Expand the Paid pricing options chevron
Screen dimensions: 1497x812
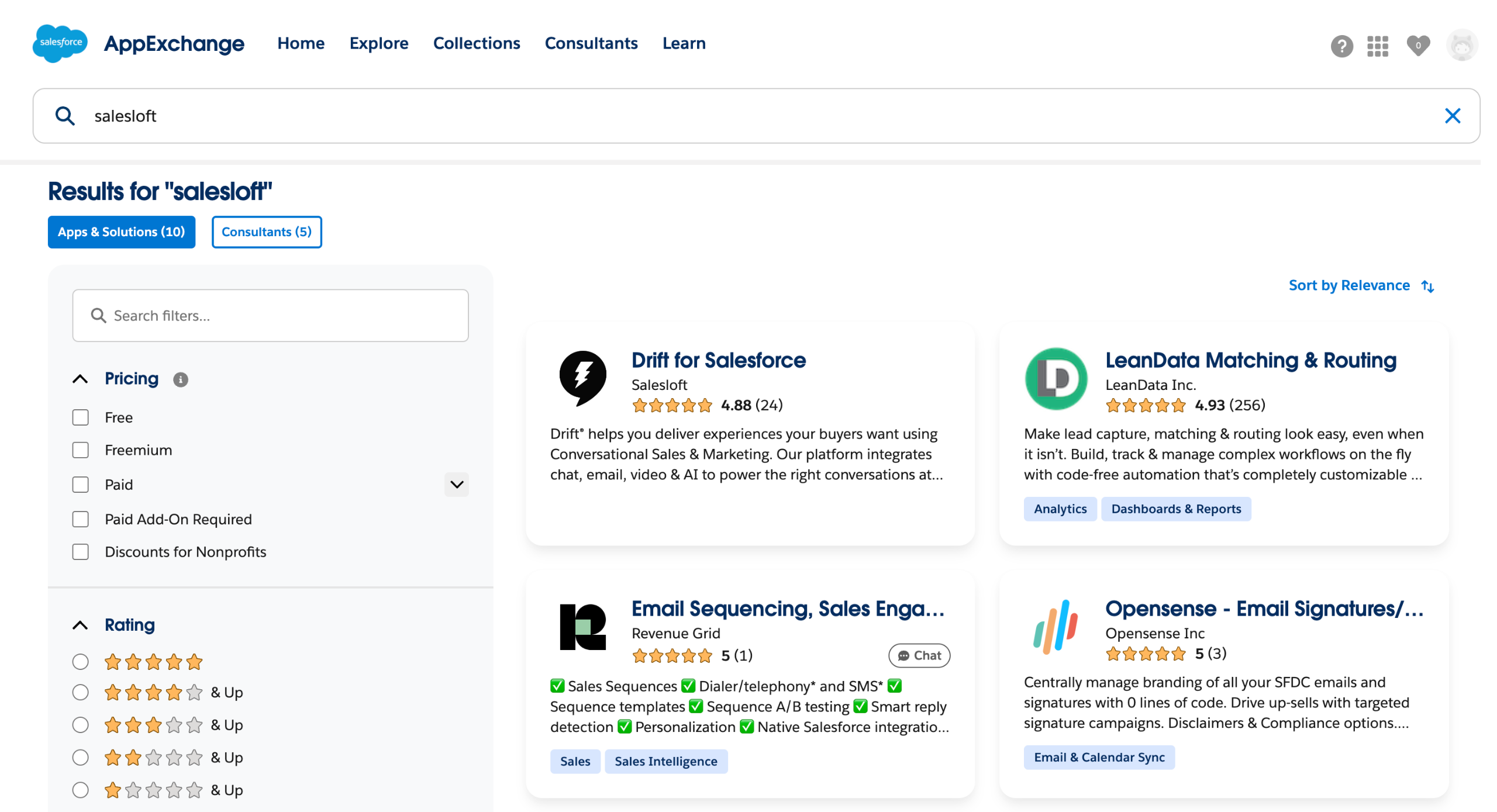point(456,485)
